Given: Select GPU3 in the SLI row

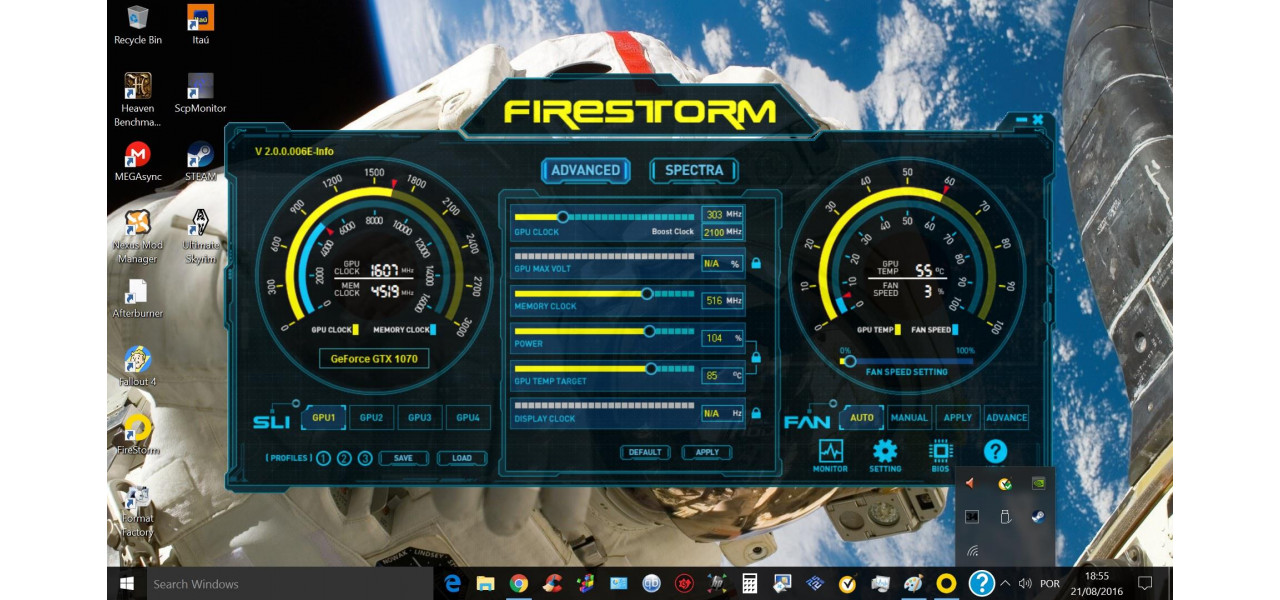Looking at the screenshot, I should click(x=420, y=418).
